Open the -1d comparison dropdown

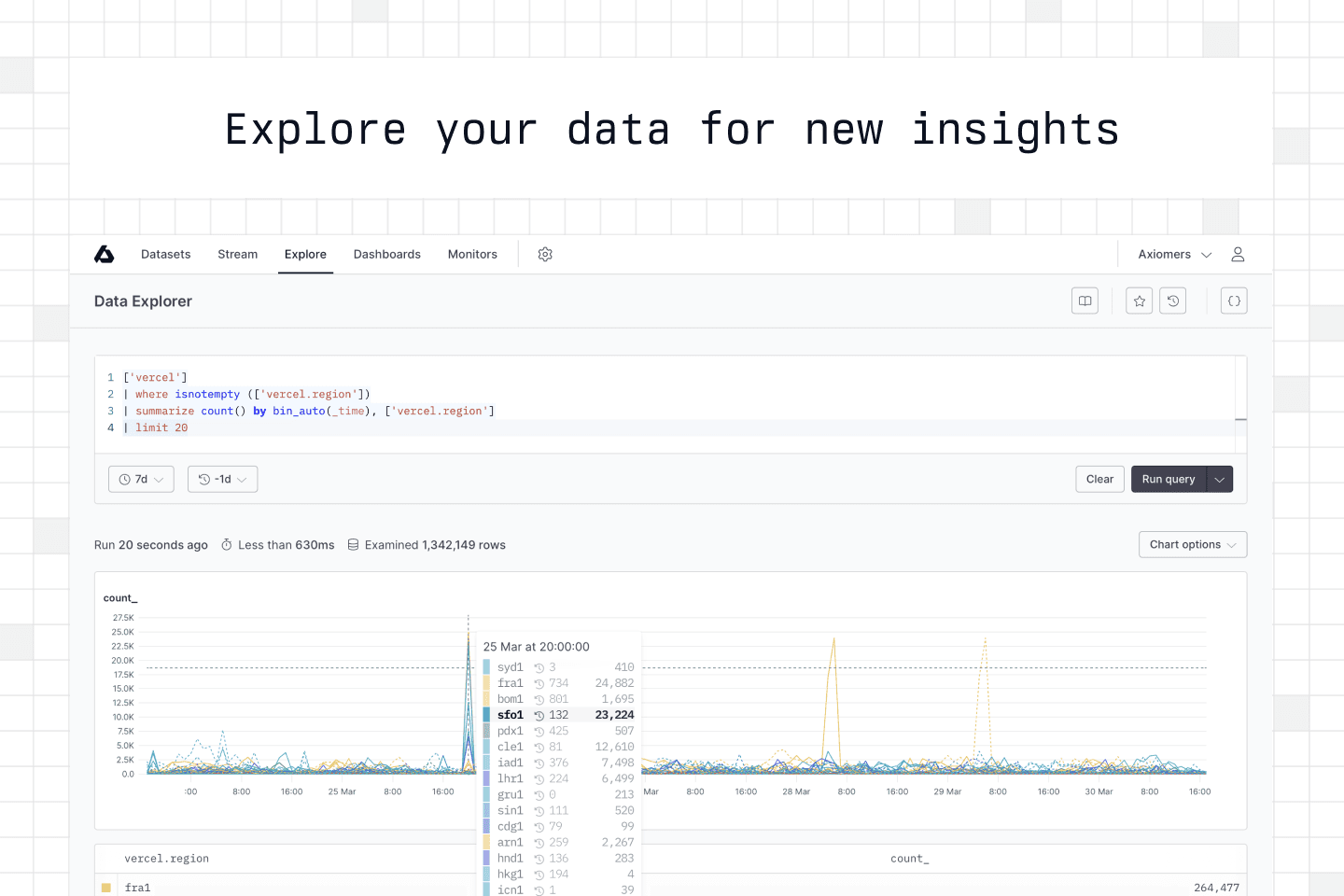222,480
